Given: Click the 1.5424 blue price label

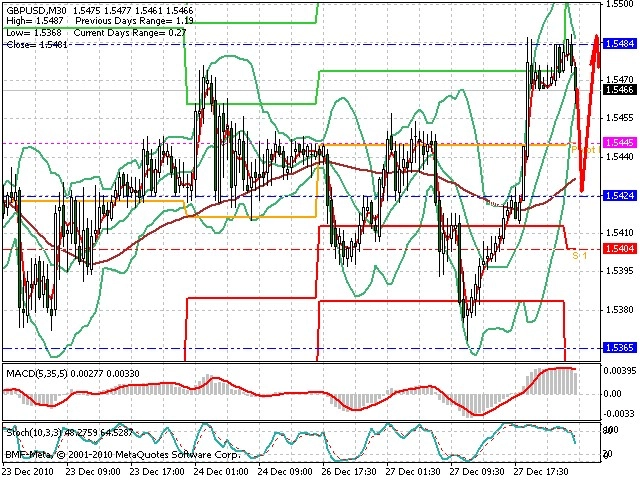Looking at the screenshot, I should coord(620,196).
